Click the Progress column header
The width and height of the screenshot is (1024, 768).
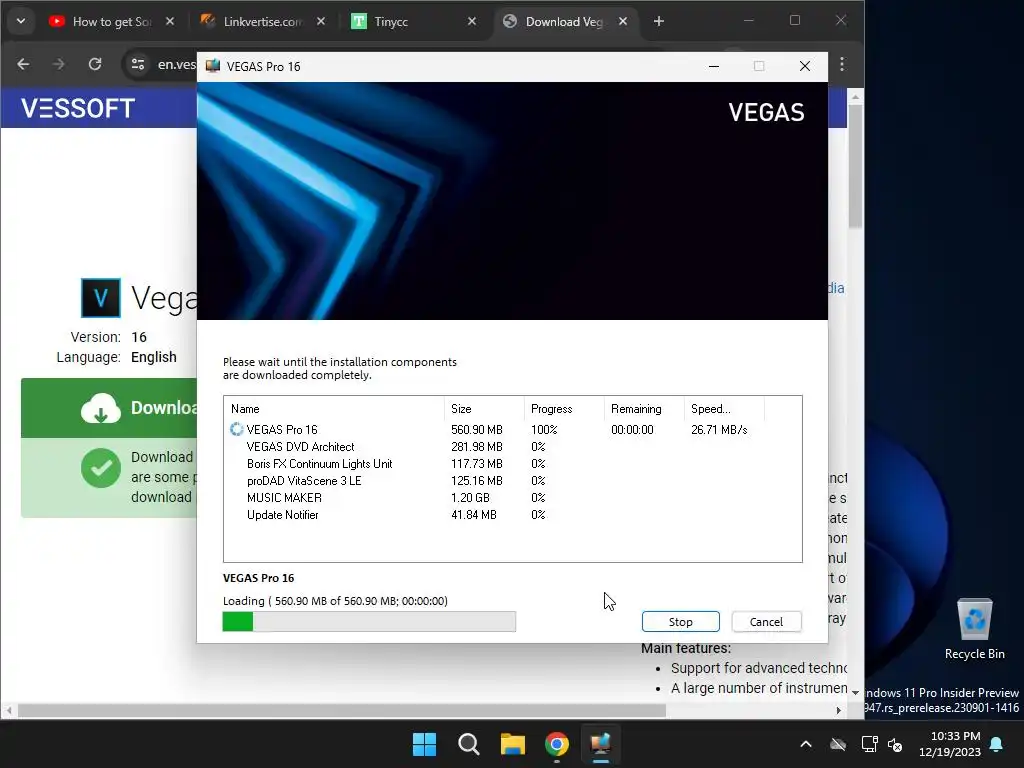[564, 409]
